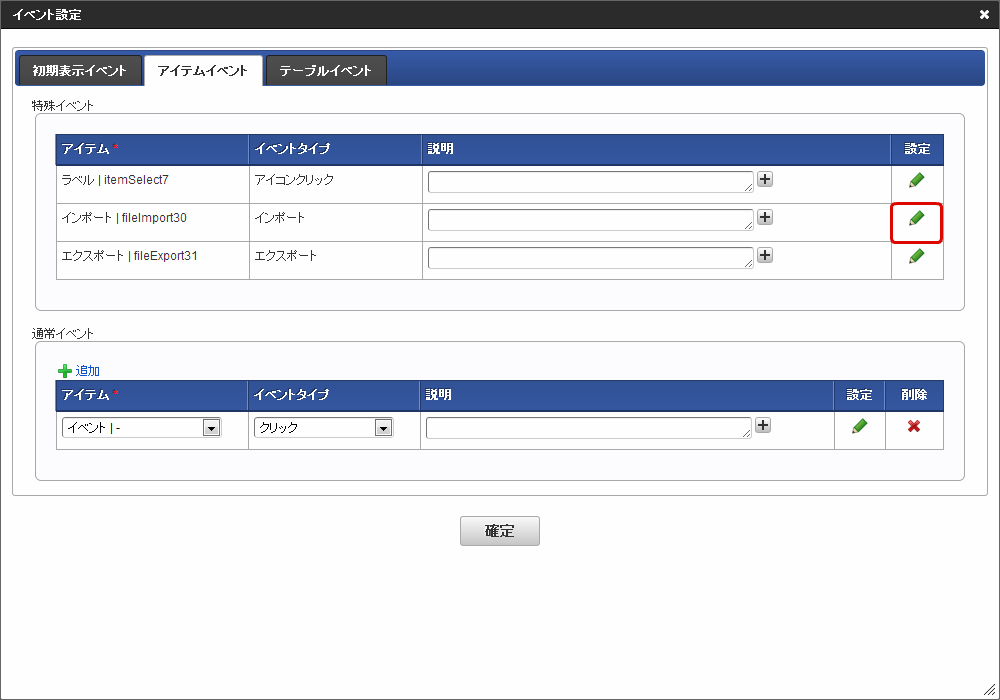
Task: Click the pencil icon in 通常イベント row
Action: pos(859,427)
